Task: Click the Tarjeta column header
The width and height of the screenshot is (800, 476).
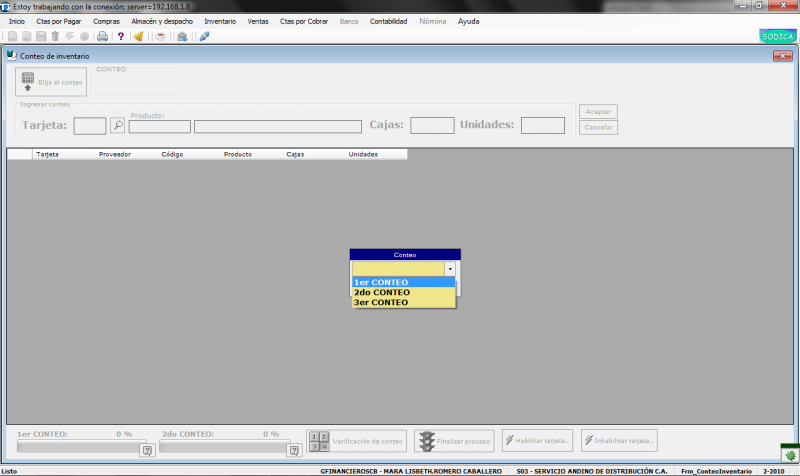Action: pyautogui.click(x=63, y=154)
